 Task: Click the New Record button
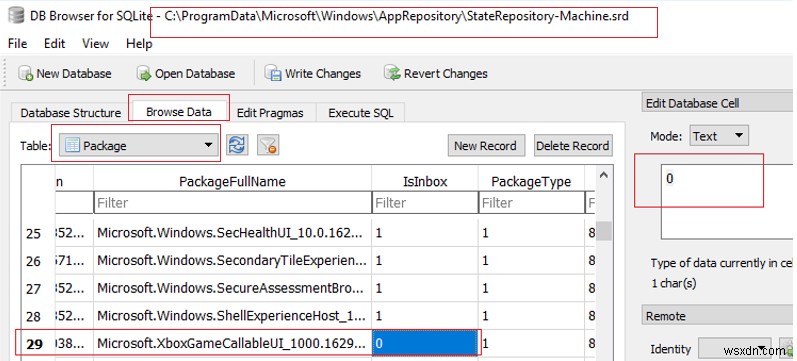[x=485, y=146]
